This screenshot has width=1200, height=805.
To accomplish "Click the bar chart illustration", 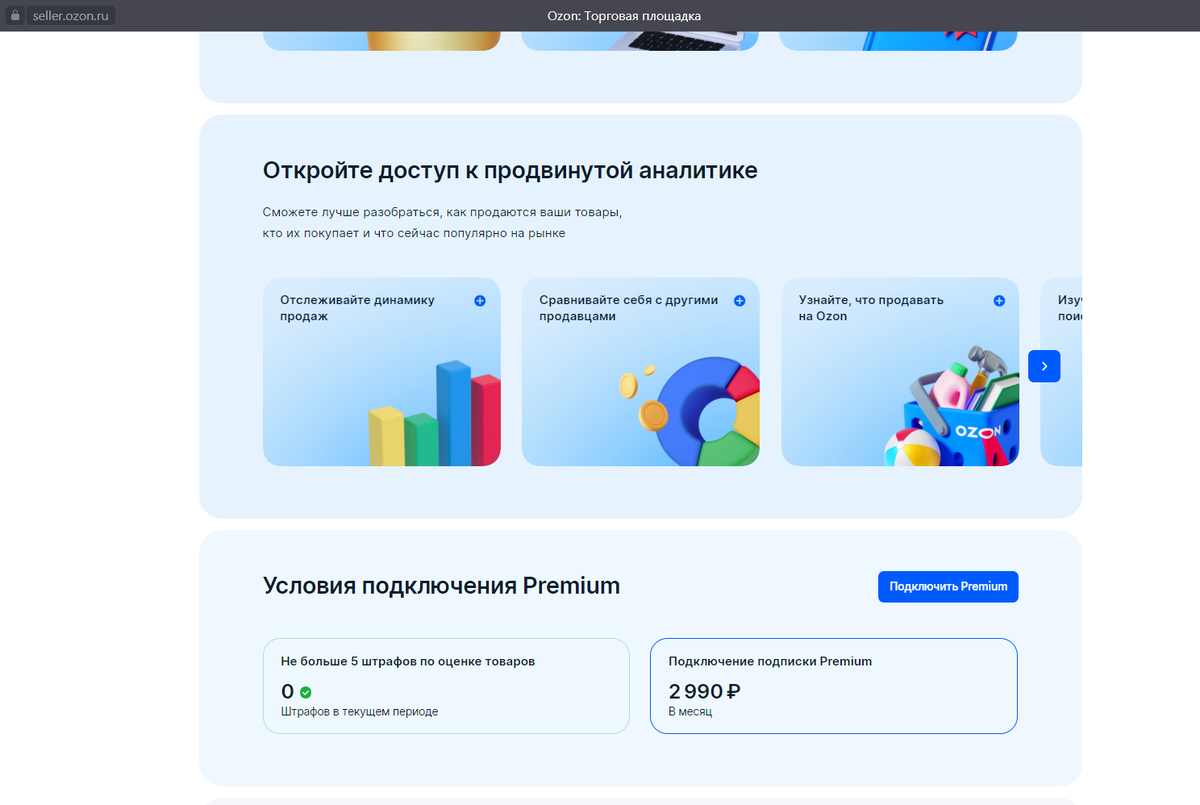I will [434, 414].
